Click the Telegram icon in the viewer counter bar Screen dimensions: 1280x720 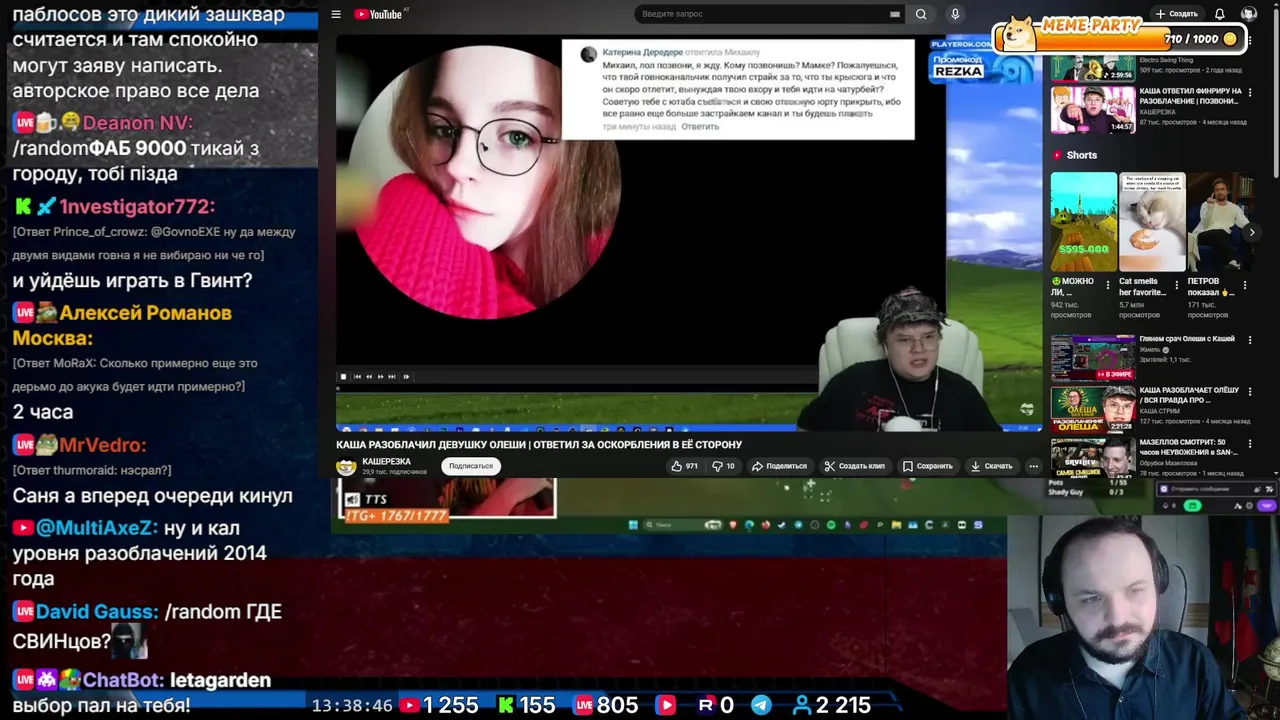click(761, 705)
